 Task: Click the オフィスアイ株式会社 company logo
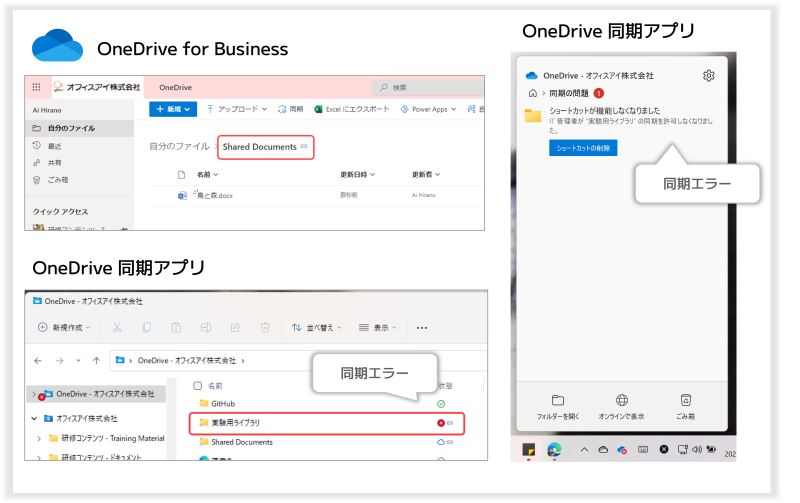coord(97,87)
